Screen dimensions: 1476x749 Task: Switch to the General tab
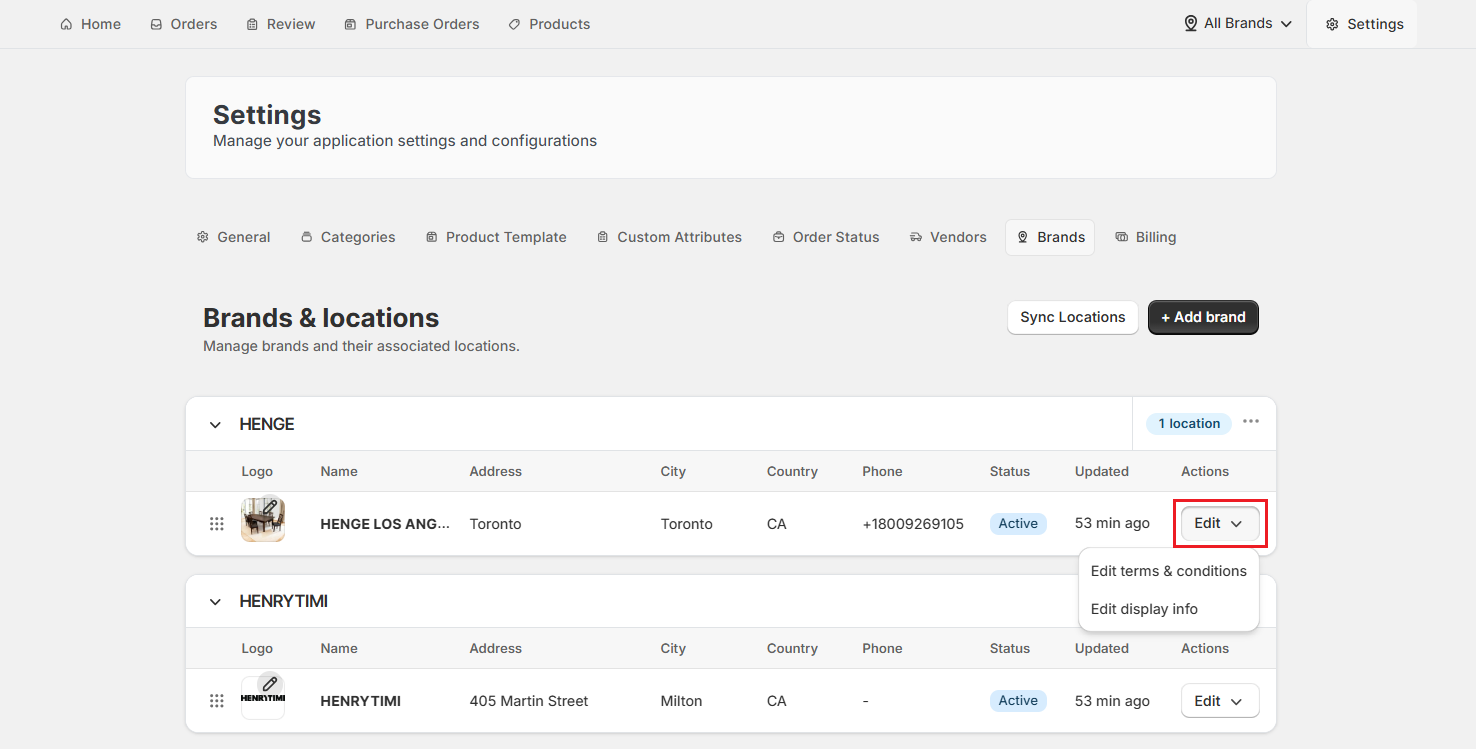coord(233,237)
